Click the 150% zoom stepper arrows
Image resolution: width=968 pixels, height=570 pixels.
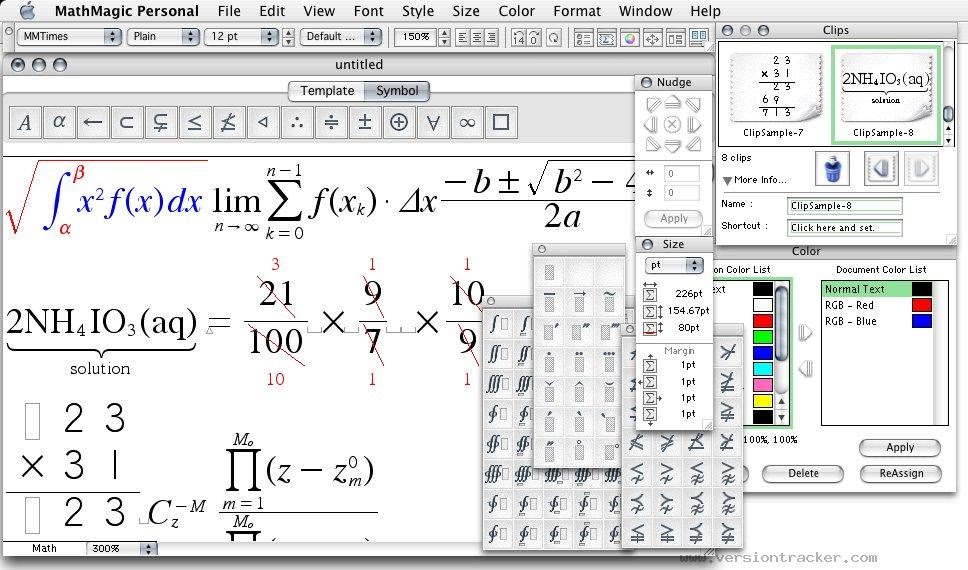pyautogui.click(x=444, y=37)
